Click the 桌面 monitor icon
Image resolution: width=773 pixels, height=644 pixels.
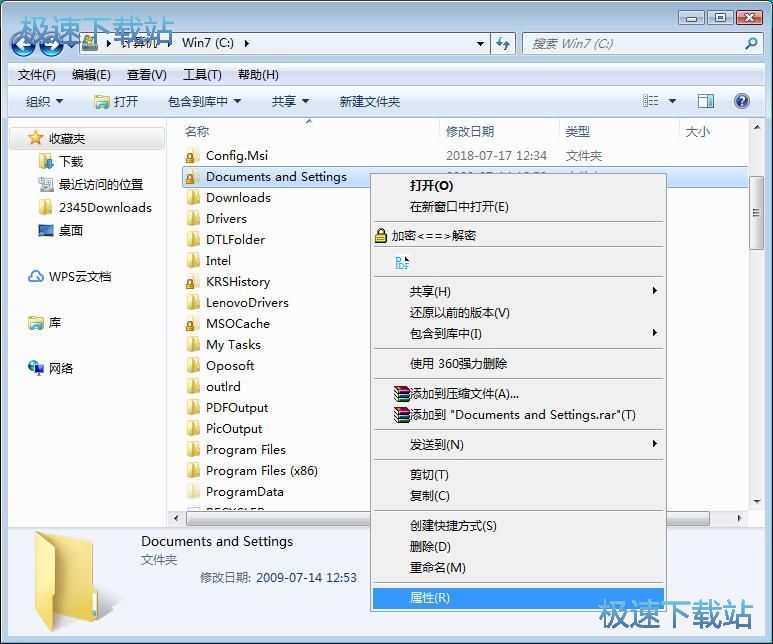(46, 230)
